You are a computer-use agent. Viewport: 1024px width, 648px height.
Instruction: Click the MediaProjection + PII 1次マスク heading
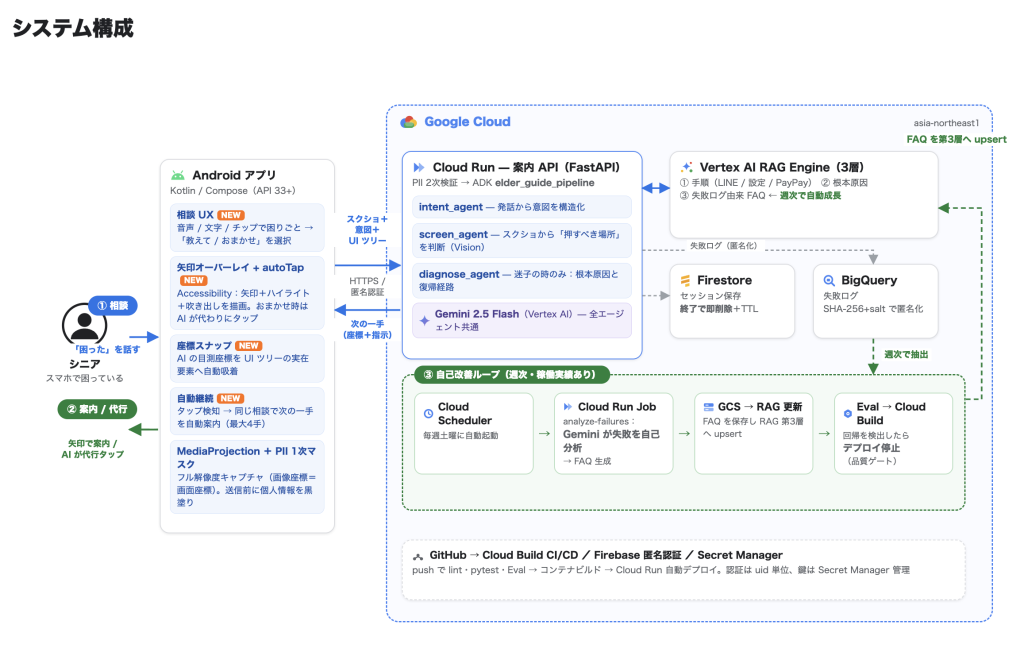coord(246,457)
